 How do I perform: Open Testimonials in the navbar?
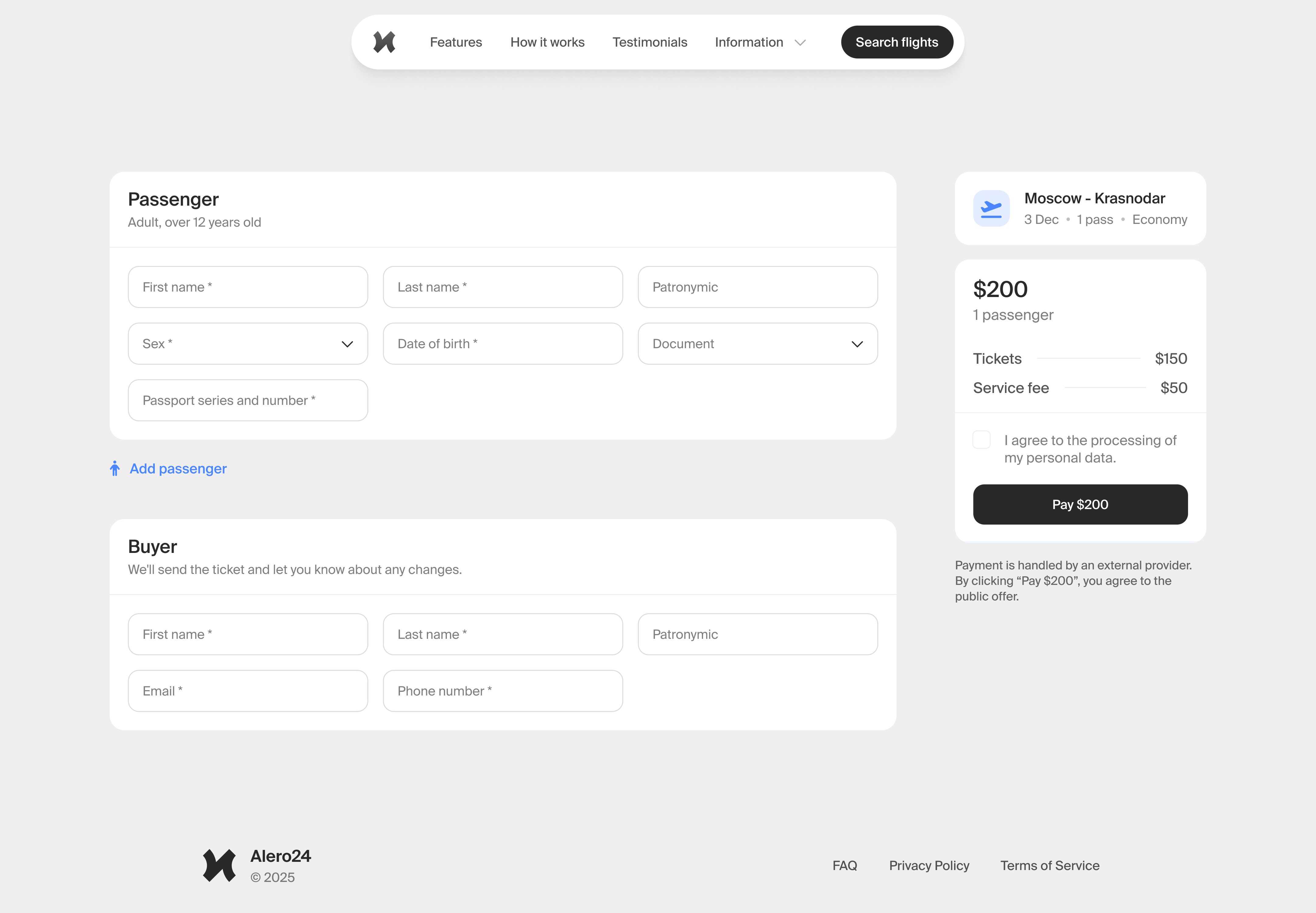pos(650,42)
